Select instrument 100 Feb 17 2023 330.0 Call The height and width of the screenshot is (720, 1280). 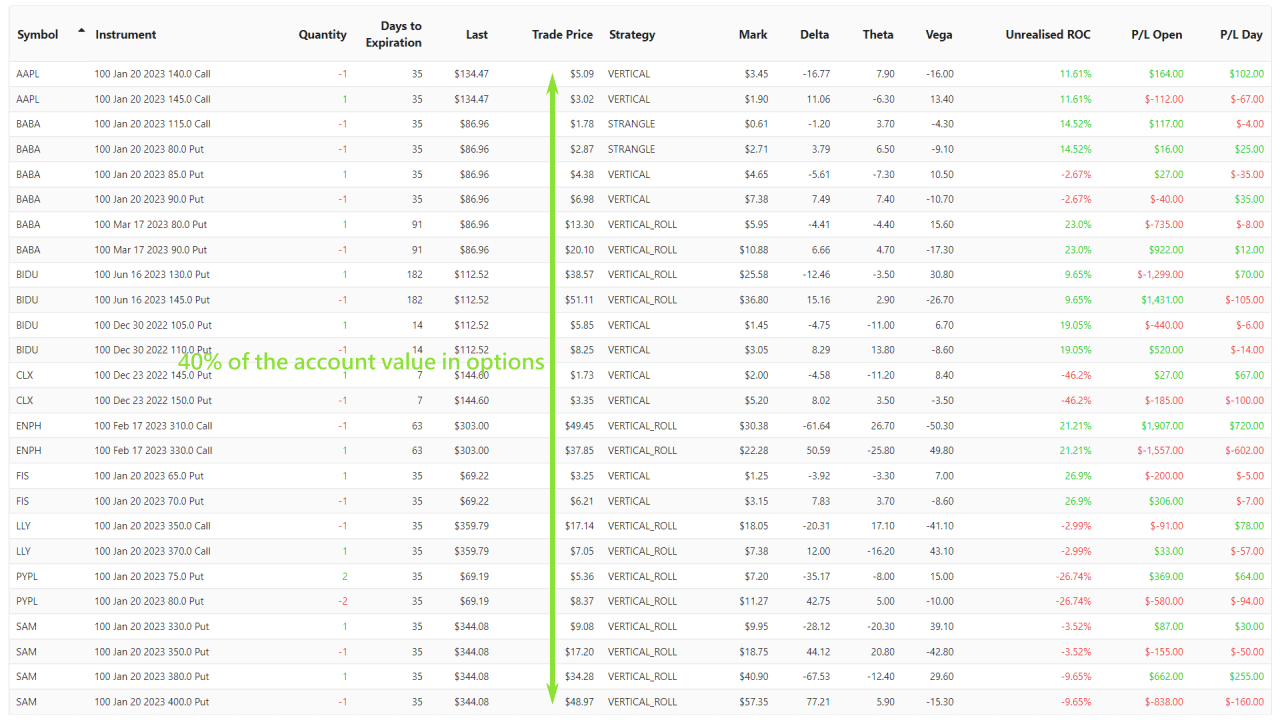pos(154,450)
